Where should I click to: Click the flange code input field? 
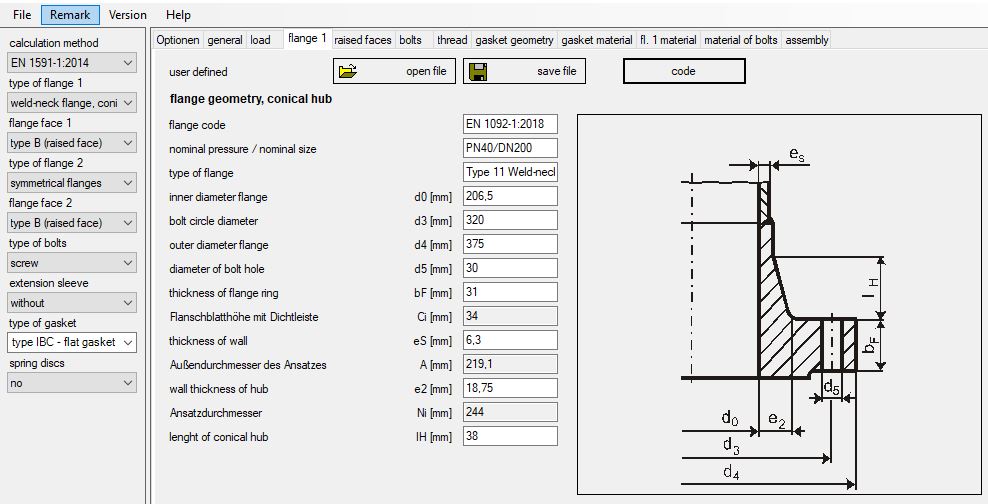point(510,124)
